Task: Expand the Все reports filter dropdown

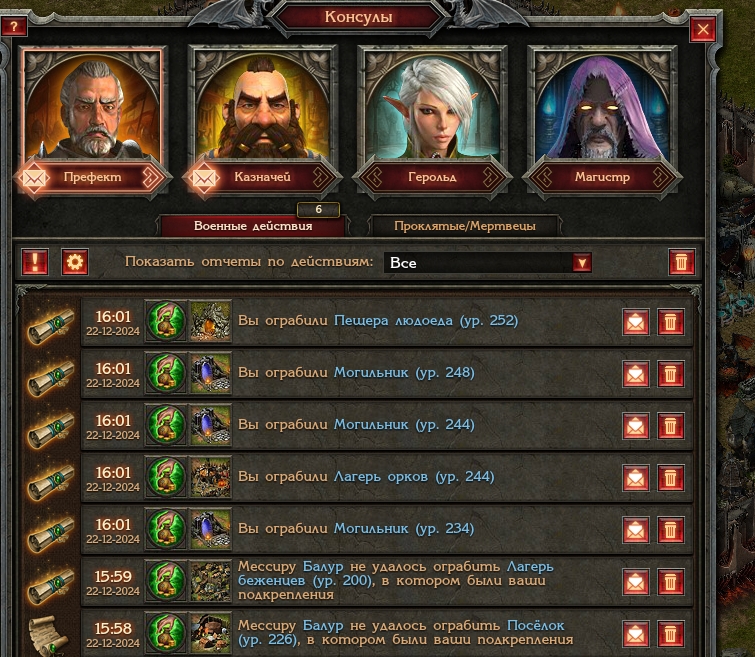Action: point(582,263)
